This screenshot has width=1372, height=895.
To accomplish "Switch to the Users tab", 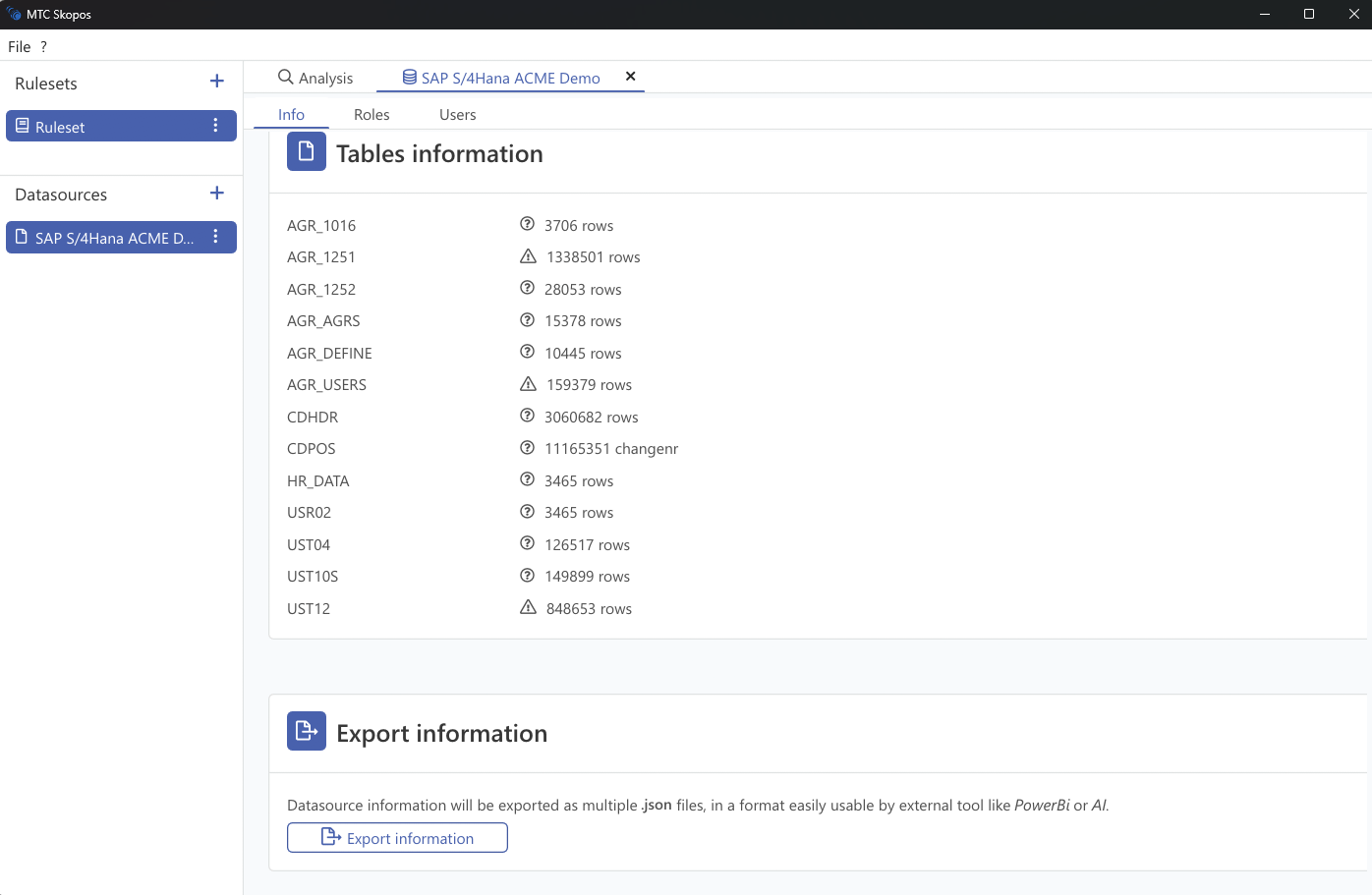I will tap(457, 114).
